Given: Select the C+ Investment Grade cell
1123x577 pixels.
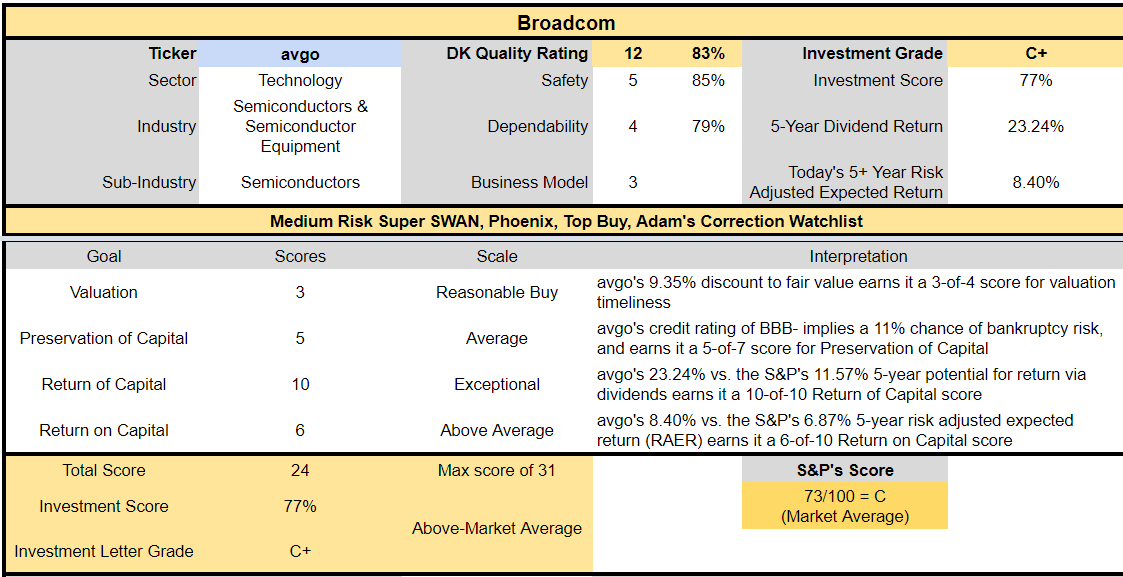Looking at the screenshot, I should pyautogui.click(x=1036, y=54).
